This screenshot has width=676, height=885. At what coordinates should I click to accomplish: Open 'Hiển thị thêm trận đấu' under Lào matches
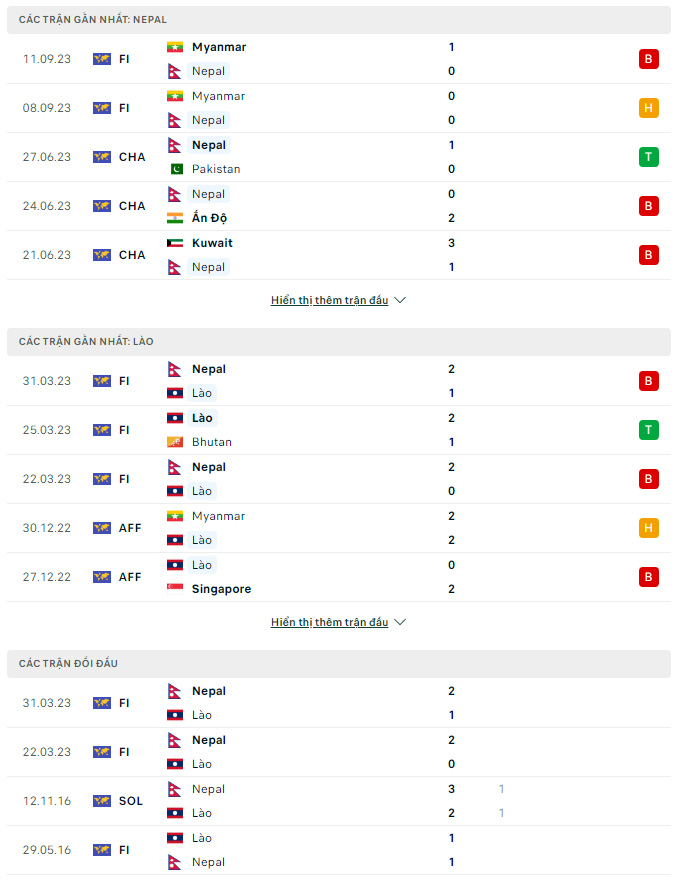(x=330, y=622)
